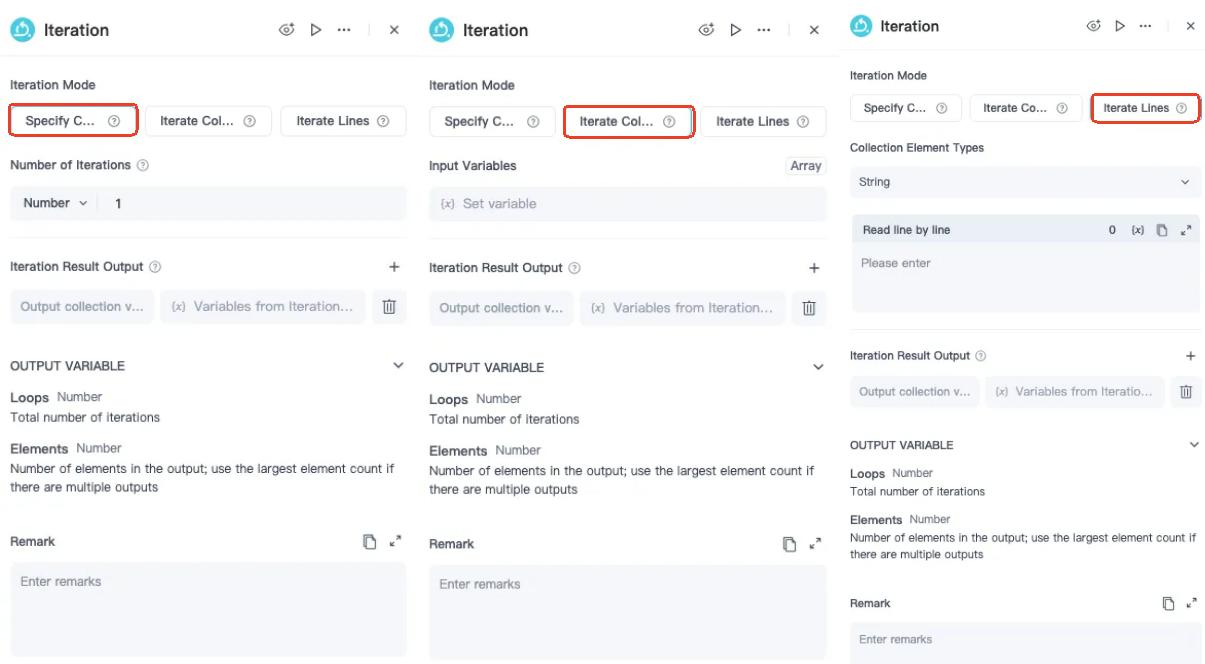Click the debug eye icon in left panel header
The height and width of the screenshot is (664, 1205).
[x=287, y=30]
